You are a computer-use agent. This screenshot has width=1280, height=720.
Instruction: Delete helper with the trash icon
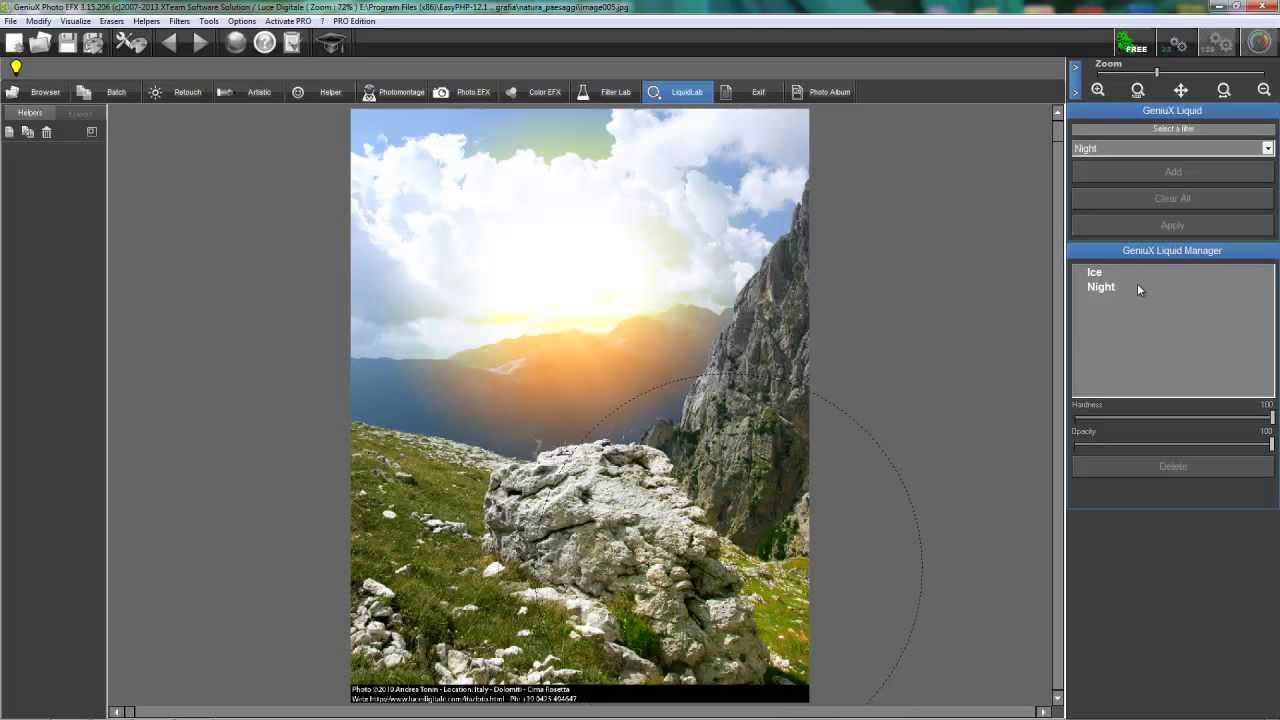(46, 132)
